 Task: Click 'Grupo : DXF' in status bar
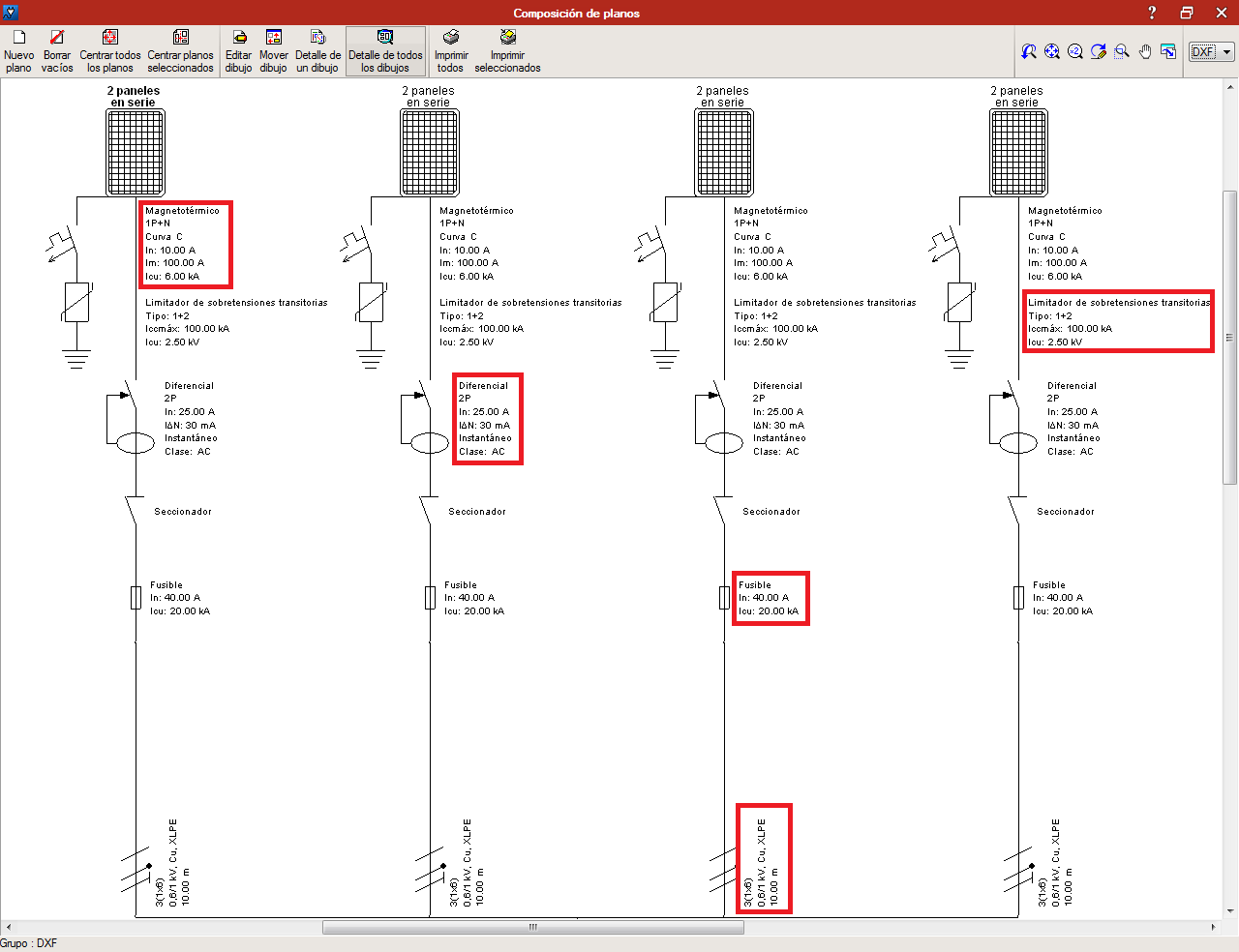(29, 943)
